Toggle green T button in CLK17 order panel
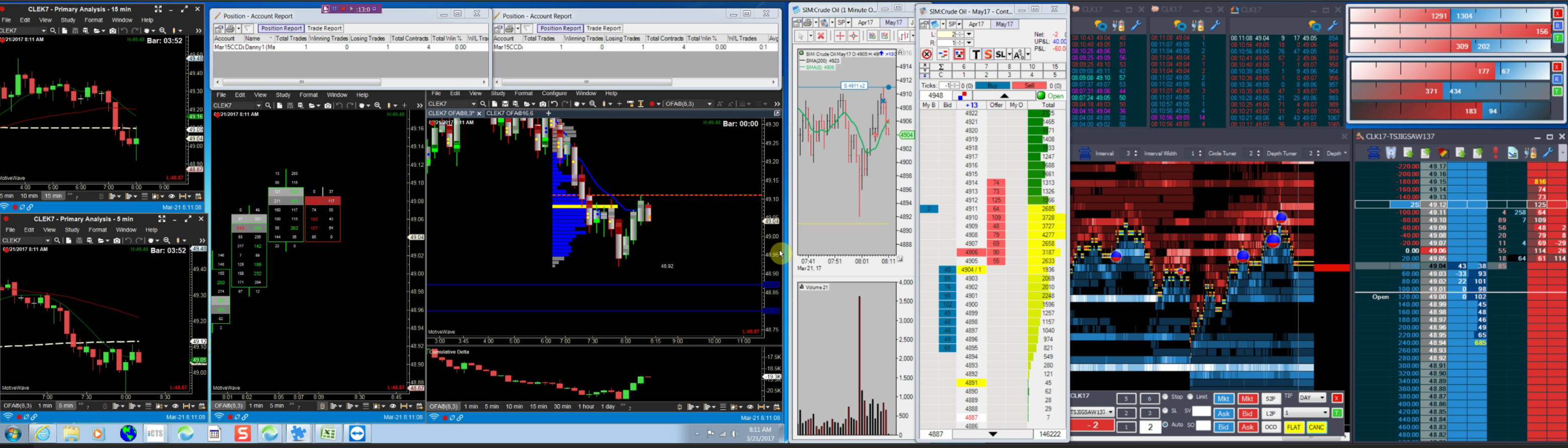1568x448 pixels. coord(1337,413)
